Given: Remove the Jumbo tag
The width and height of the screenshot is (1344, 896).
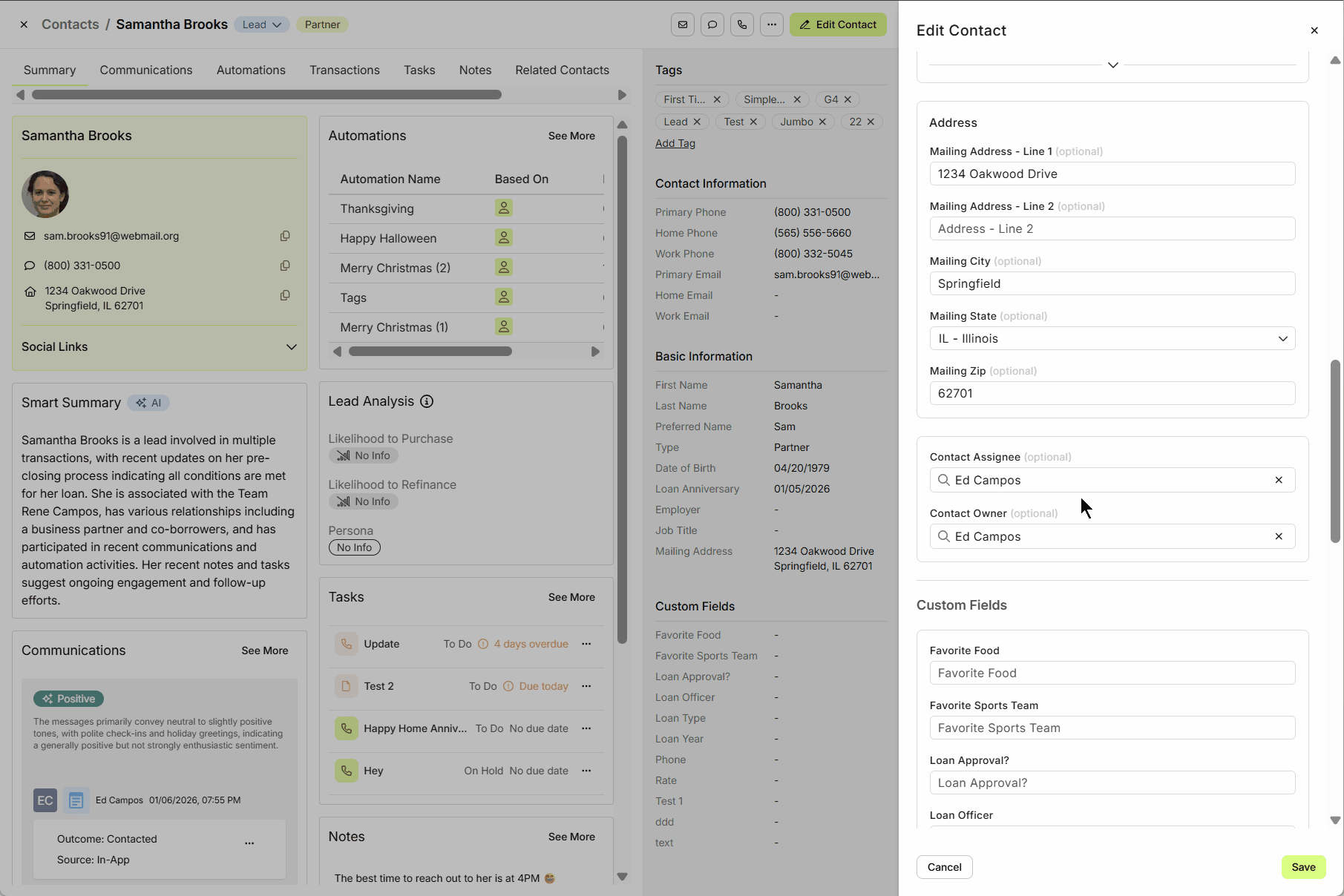Looking at the screenshot, I should [x=822, y=122].
